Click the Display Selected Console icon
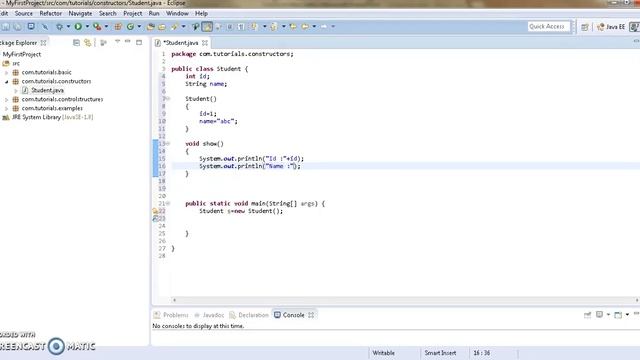Viewport: 640px width, 360px height. tap(599, 315)
